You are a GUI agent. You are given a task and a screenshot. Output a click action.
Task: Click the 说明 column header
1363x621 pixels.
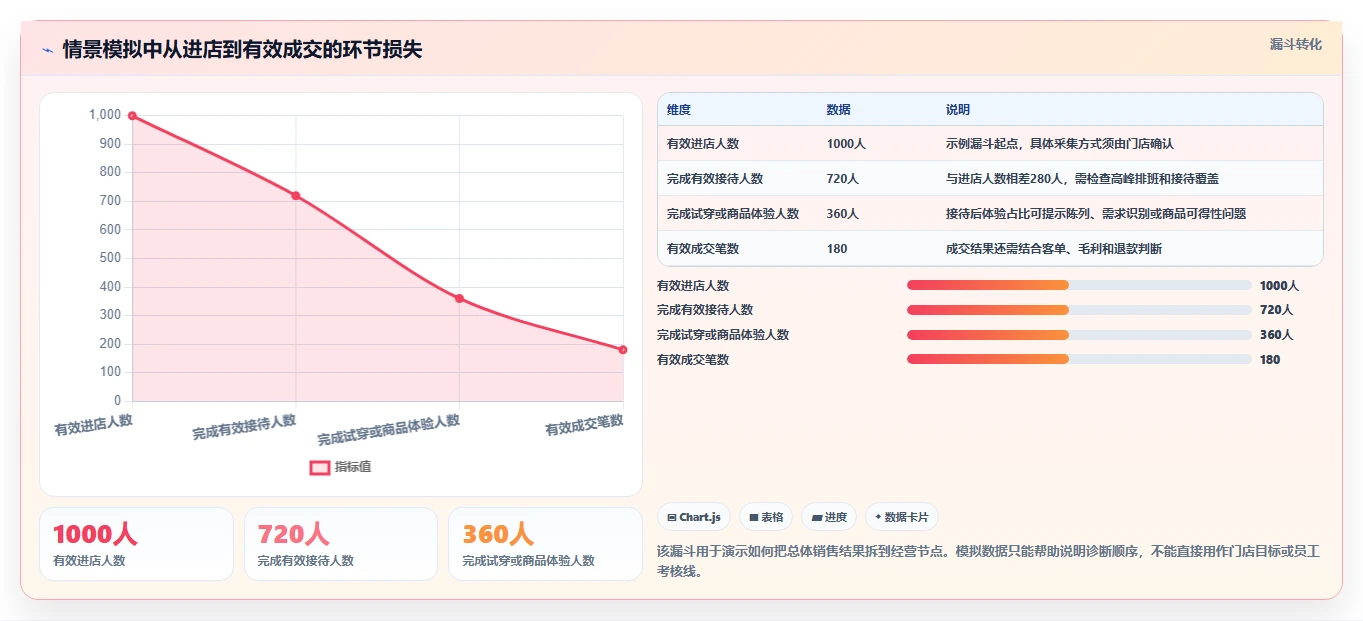pos(958,110)
